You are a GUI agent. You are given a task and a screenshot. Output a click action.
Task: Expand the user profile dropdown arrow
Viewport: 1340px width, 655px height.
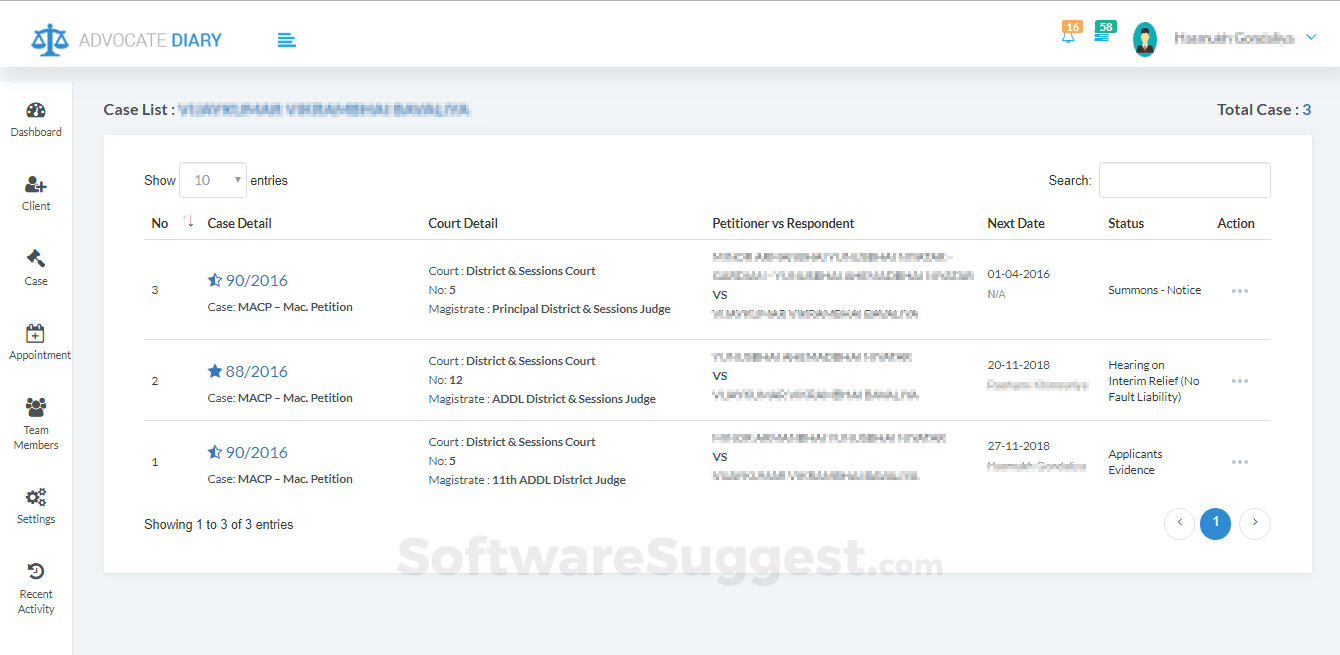1312,38
